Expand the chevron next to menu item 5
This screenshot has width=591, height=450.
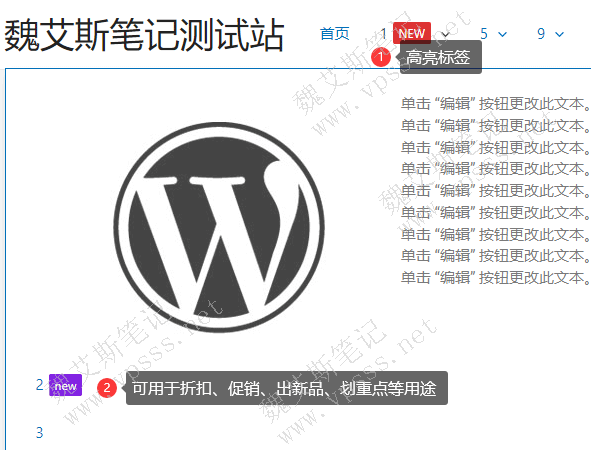click(x=502, y=34)
